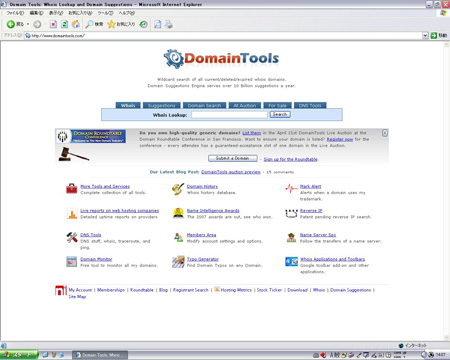Open the Windows Start button
The image size is (450, 360).
point(19,355)
